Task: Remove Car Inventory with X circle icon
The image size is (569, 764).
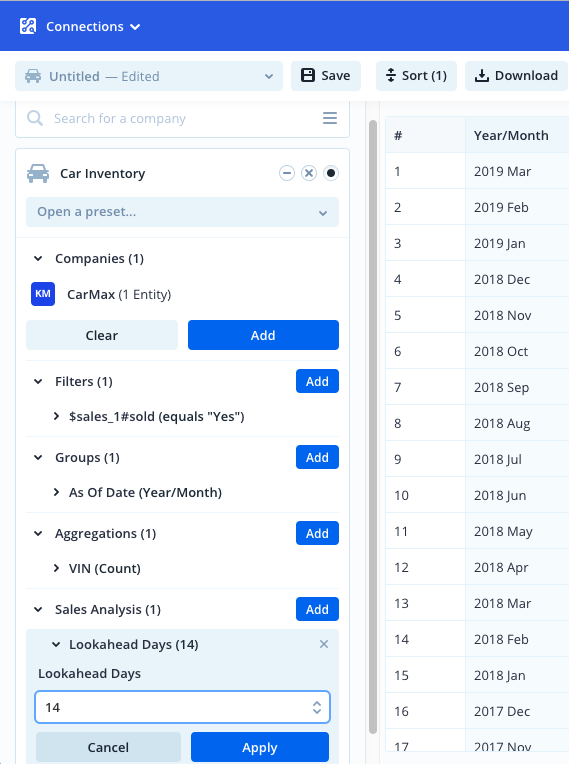Action: [x=309, y=173]
